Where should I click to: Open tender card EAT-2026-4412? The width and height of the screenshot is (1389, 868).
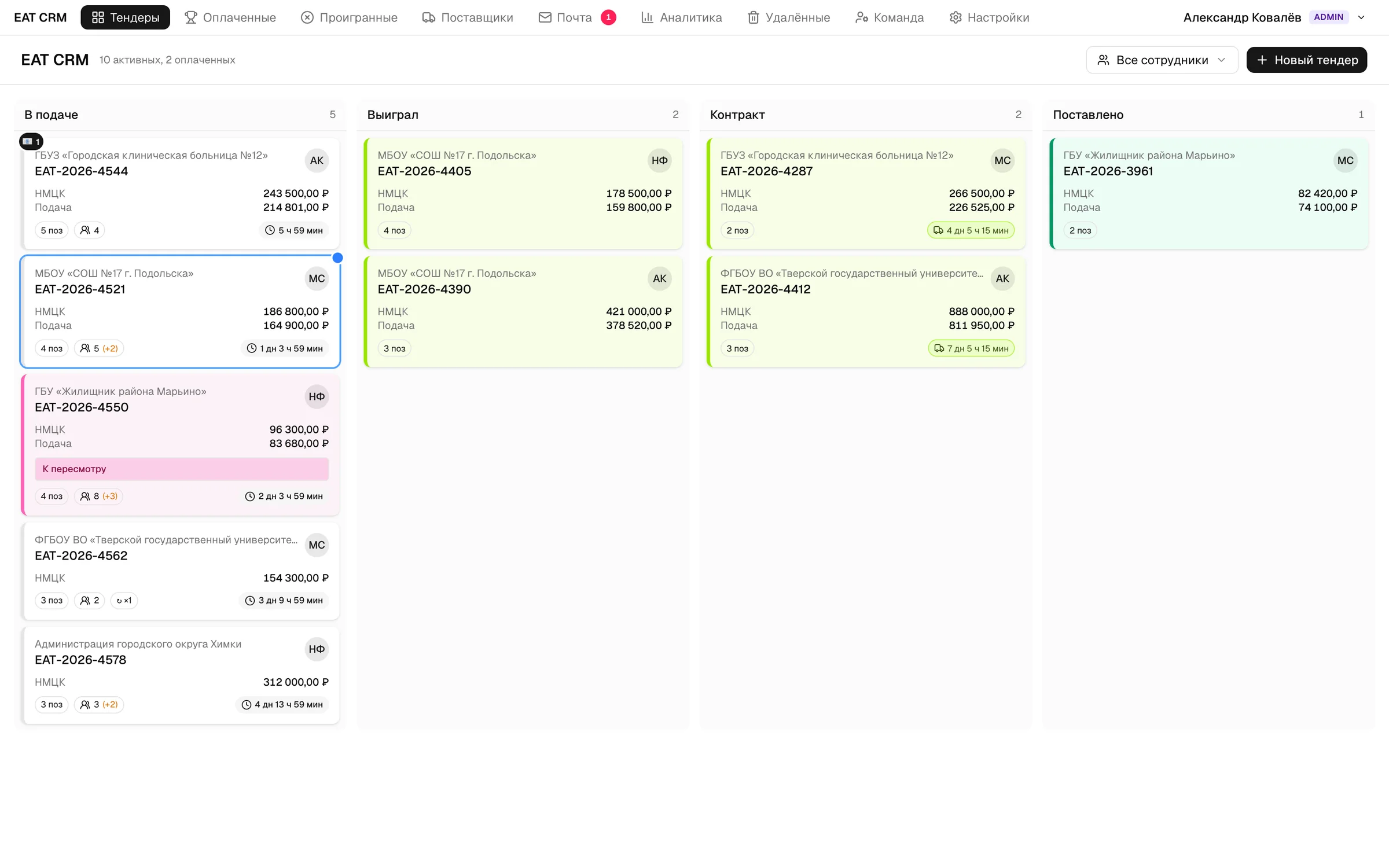[866, 312]
